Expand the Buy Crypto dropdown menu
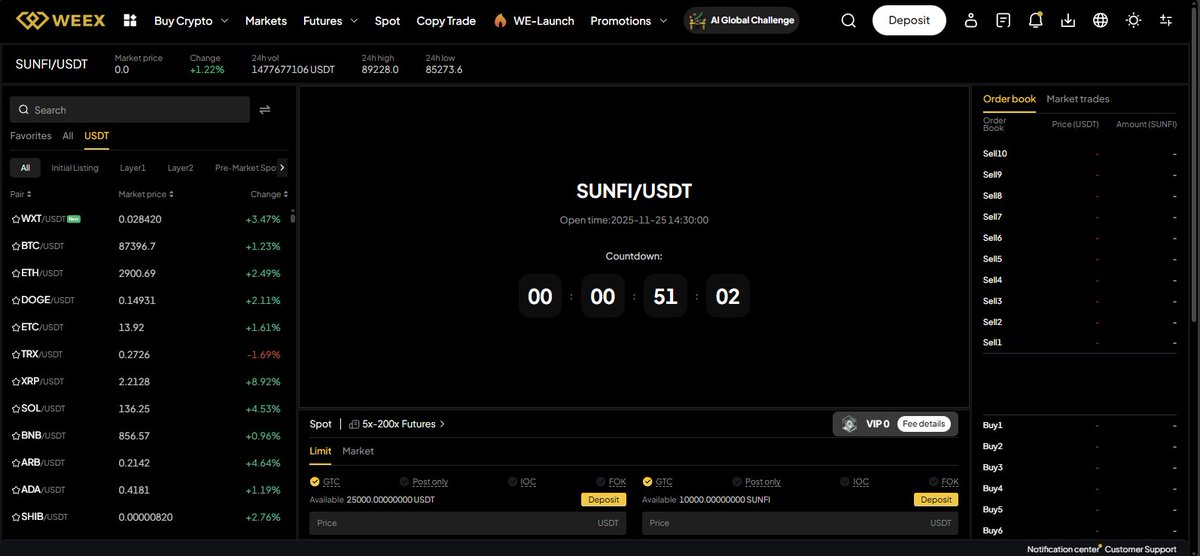Screen dimensions: 1200x556 point(191,20)
